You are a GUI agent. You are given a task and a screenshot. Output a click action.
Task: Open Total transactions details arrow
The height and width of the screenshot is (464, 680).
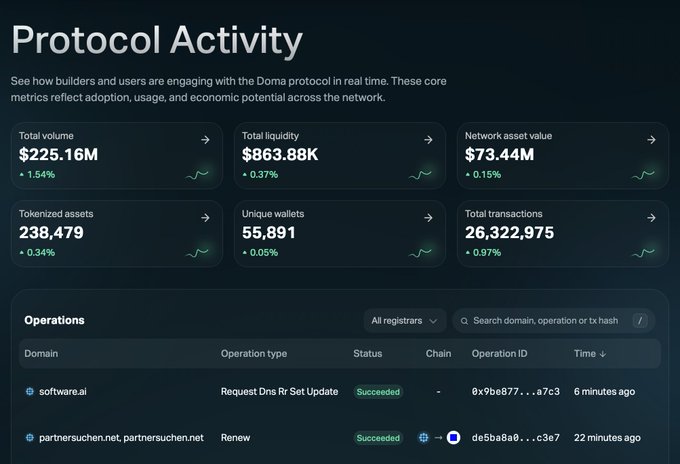click(x=651, y=218)
